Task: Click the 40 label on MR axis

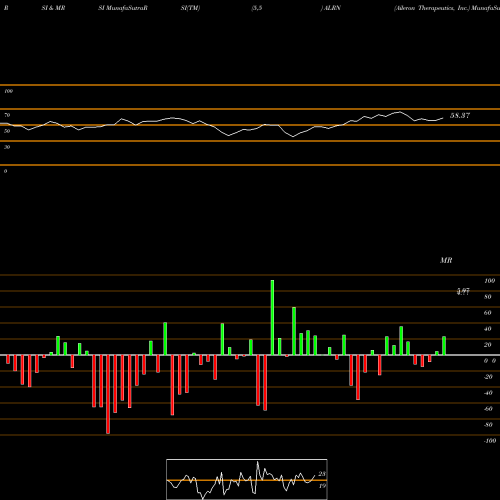Action: pyautogui.click(x=488, y=329)
